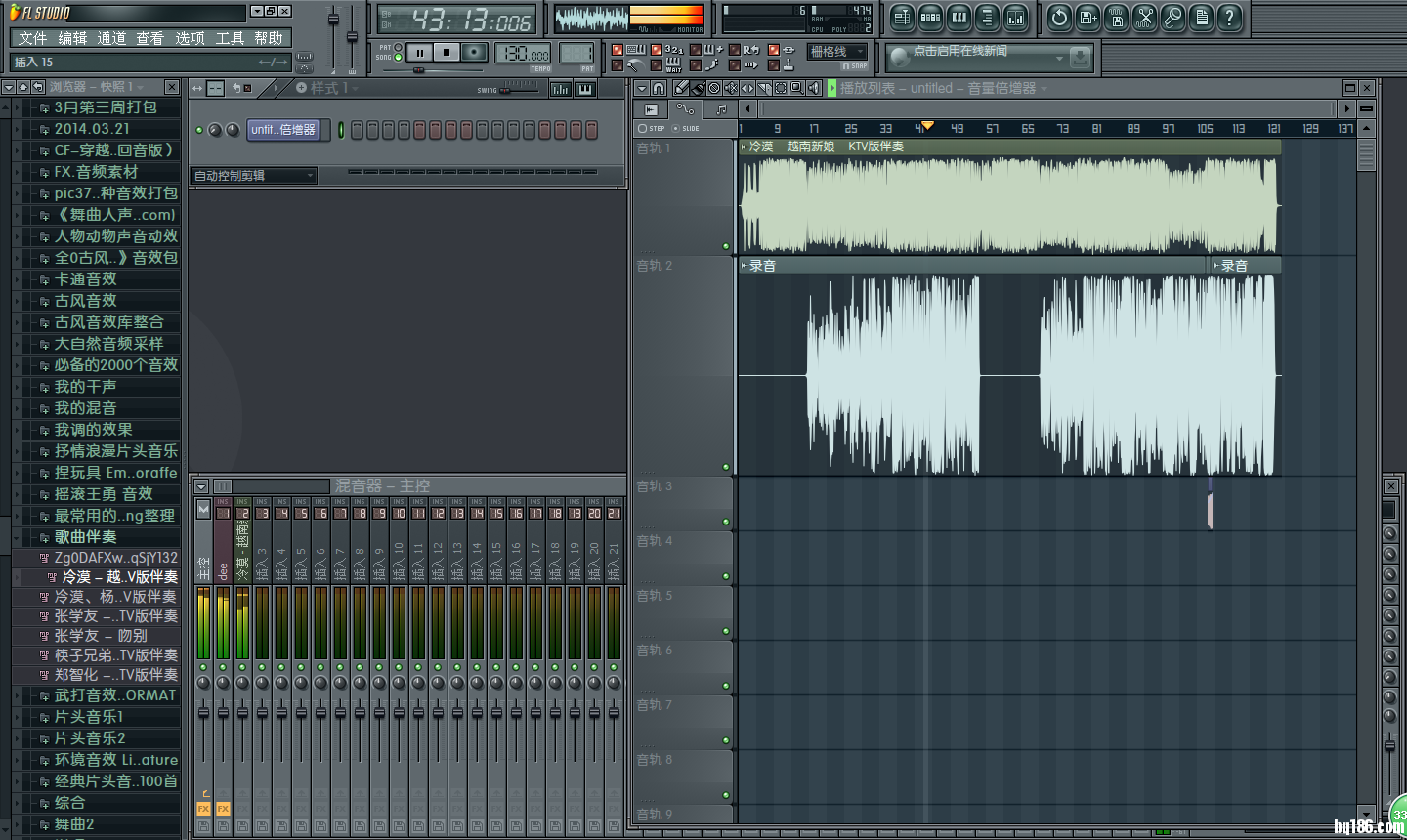Select the delete tool in playlist toolbar
The width and height of the screenshot is (1407, 840).
point(714,88)
